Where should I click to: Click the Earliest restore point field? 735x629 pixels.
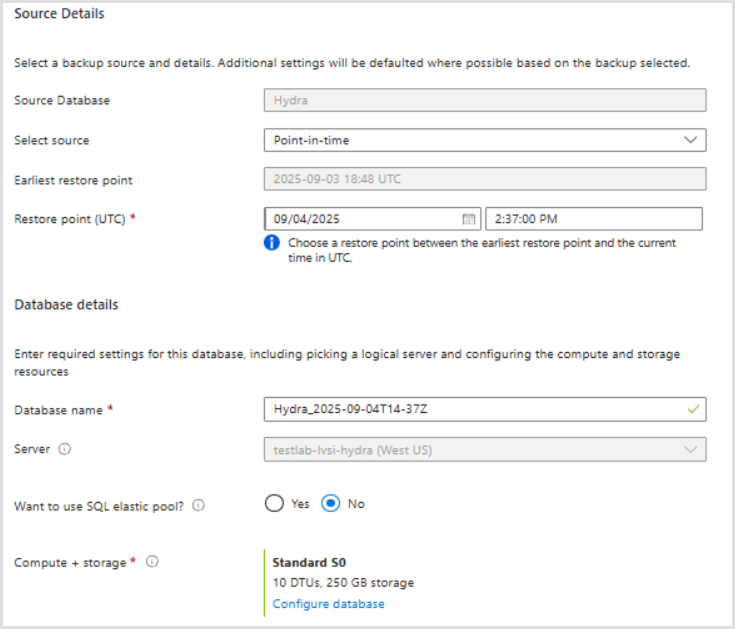pyautogui.click(x=484, y=180)
